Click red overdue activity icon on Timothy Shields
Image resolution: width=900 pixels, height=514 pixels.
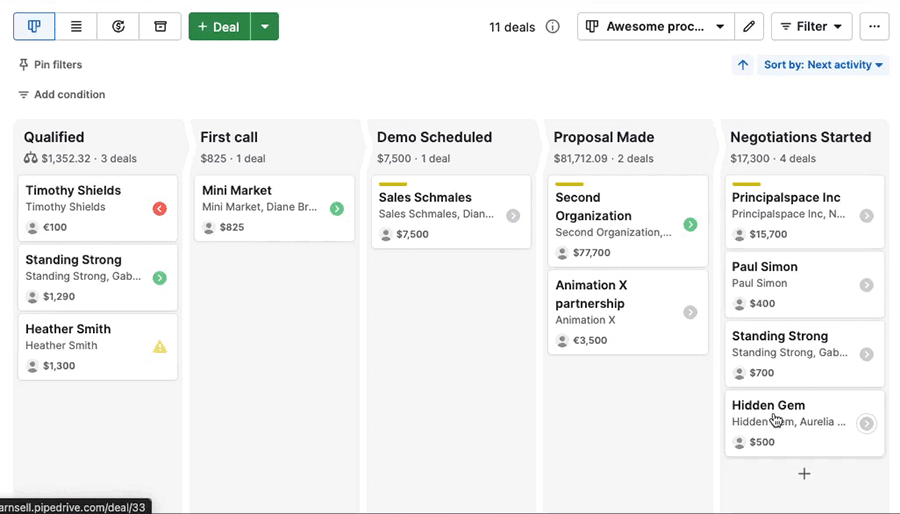[x=160, y=209]
